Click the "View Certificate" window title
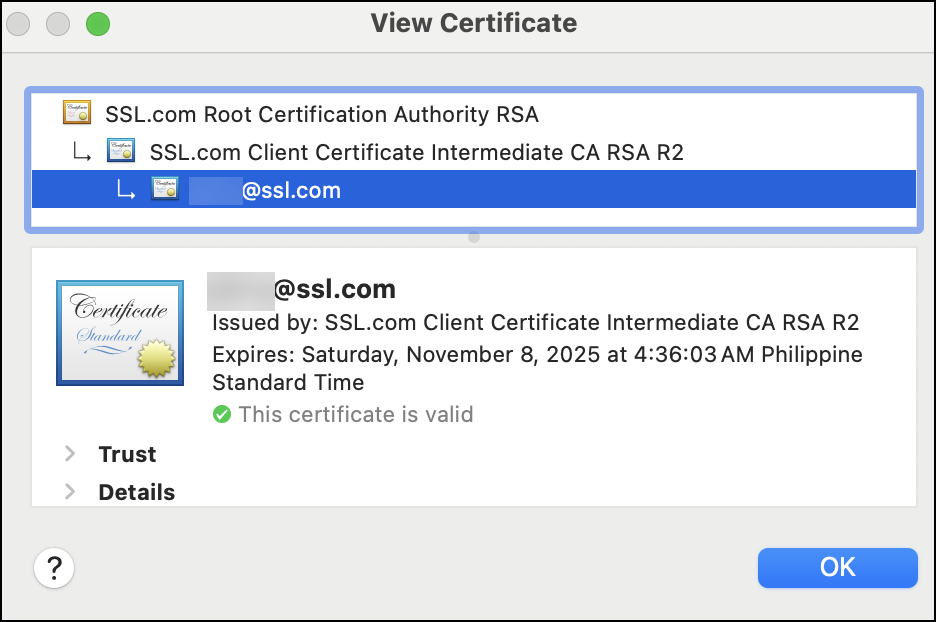Image resolution: width=936 pixels, height=622 pixels. click(474, 23)
